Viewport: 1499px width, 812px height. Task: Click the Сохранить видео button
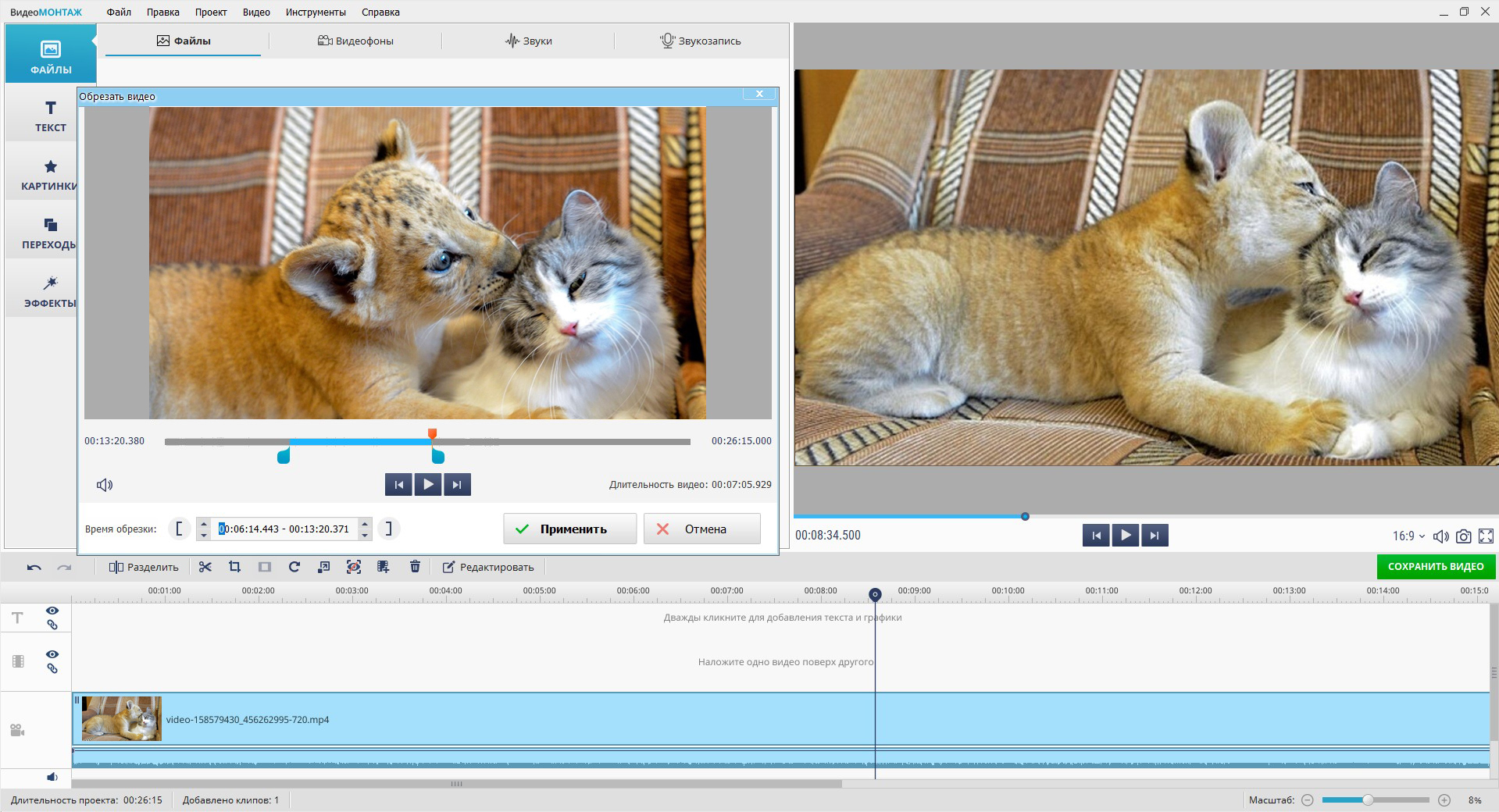[1435, 567]
